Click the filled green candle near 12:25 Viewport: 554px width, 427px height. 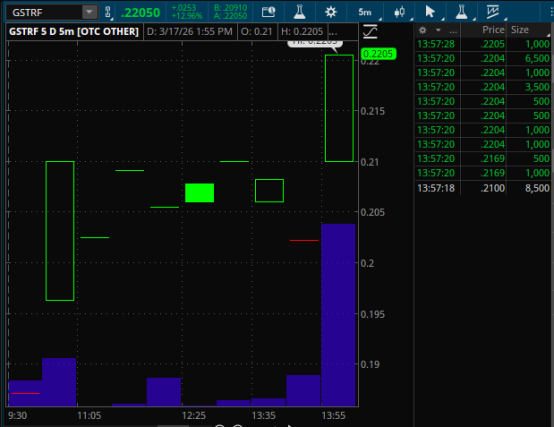[x=200, y=193]
